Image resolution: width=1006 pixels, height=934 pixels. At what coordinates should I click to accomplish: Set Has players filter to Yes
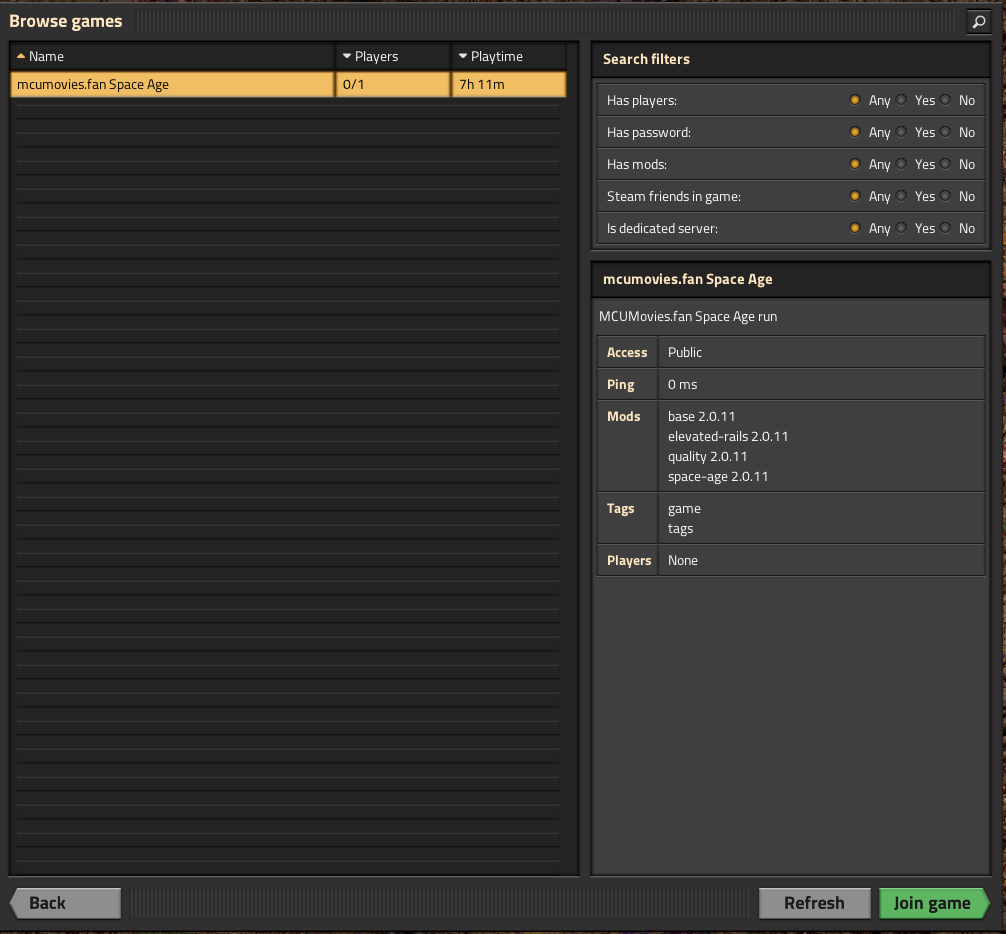click(901, 100)
